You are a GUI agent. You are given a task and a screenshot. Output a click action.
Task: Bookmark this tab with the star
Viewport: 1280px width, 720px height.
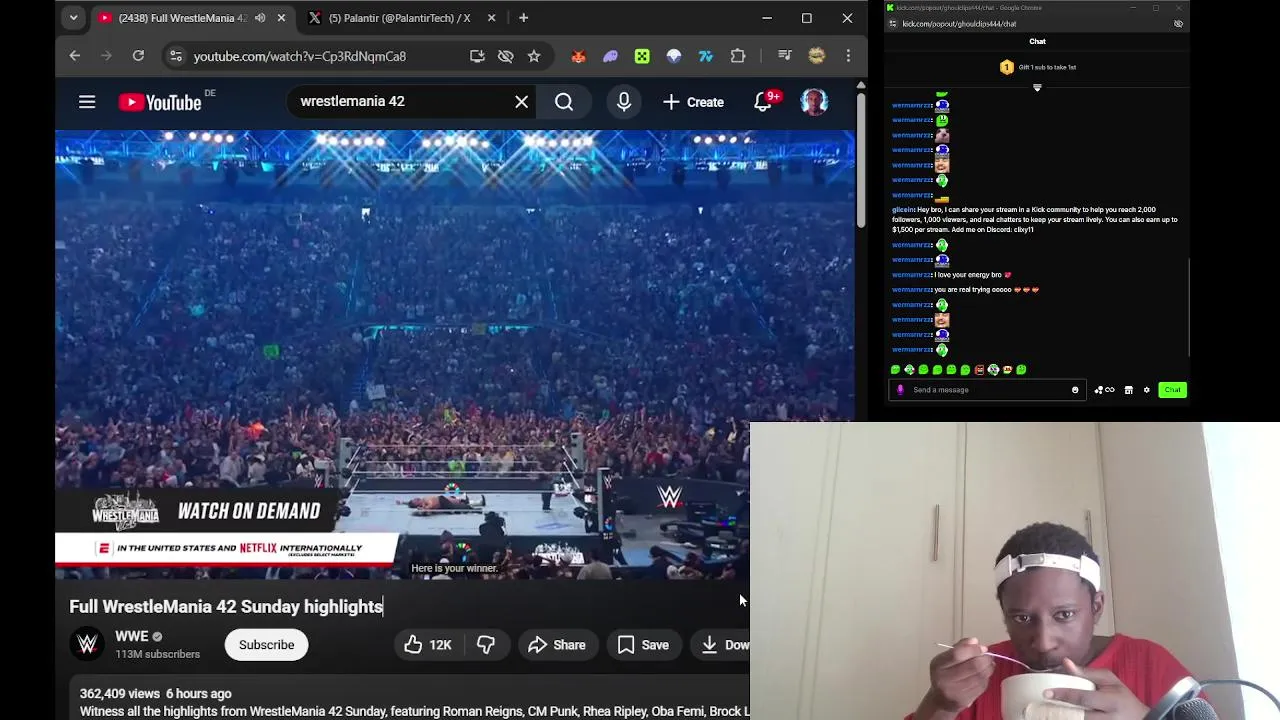534,56
